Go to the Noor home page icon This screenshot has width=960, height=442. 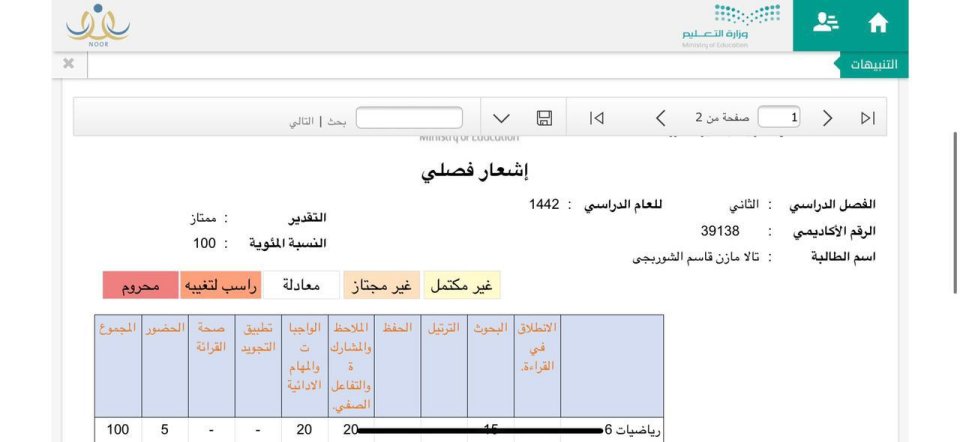877,24
